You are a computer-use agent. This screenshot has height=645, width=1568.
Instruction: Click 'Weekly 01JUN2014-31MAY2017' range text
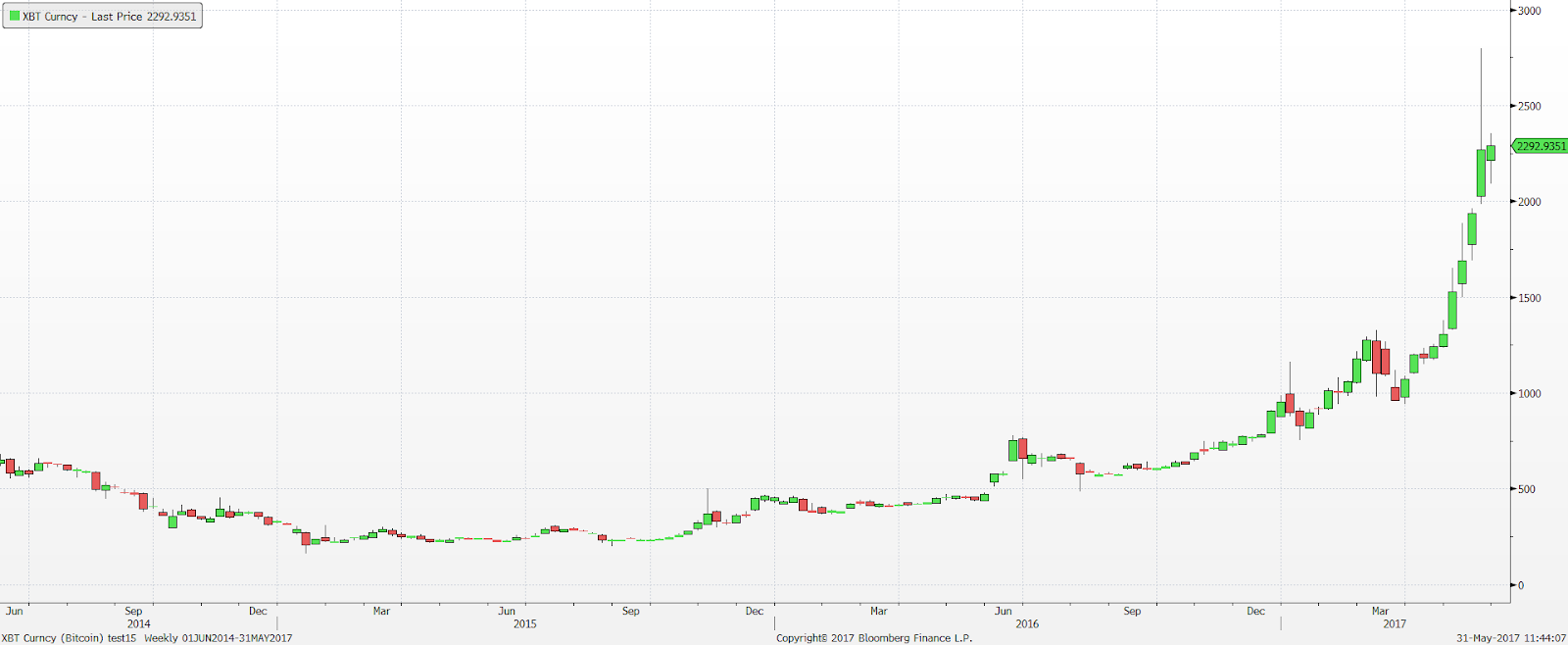(219, 638)
